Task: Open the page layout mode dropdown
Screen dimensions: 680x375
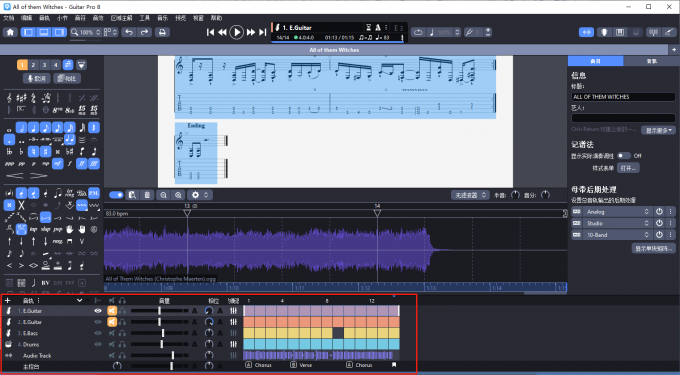Action: tap(110, 32)
